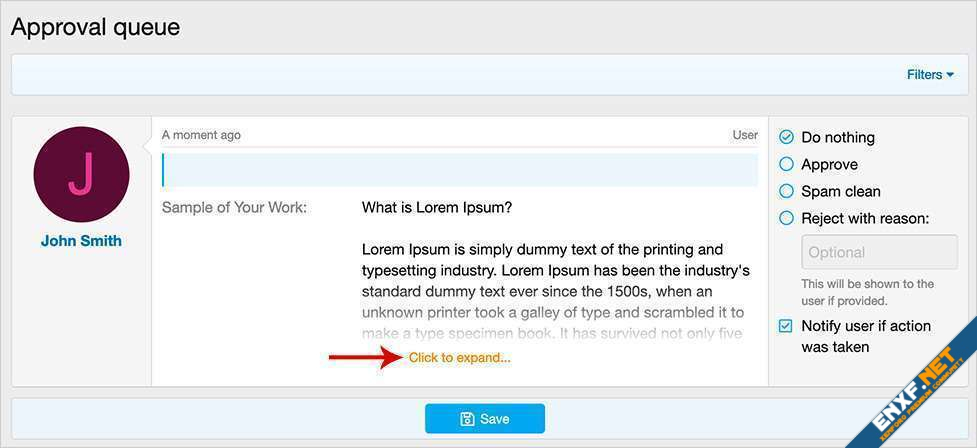Click the floppy disk icon on Save
This screenshot has height=448, width=977.
tap(467, 419)
